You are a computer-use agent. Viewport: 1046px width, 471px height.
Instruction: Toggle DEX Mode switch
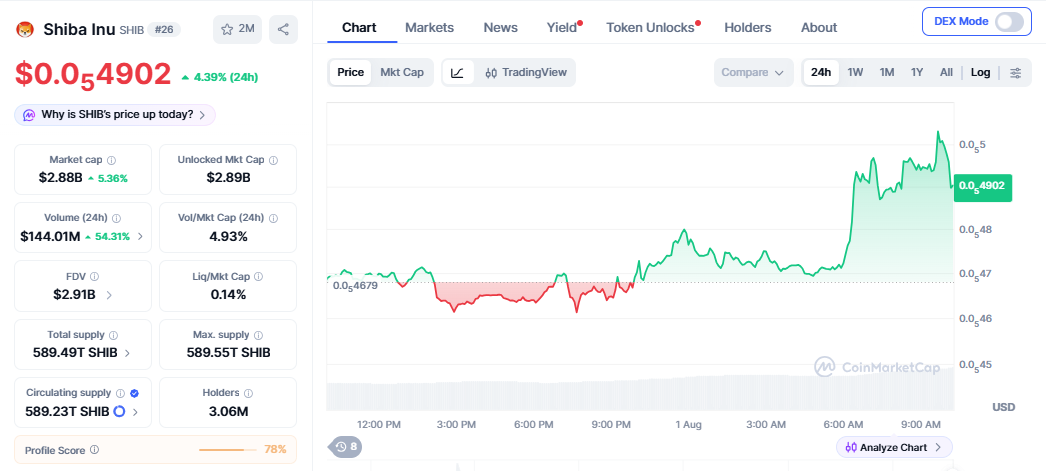[x=1008, y=21]
